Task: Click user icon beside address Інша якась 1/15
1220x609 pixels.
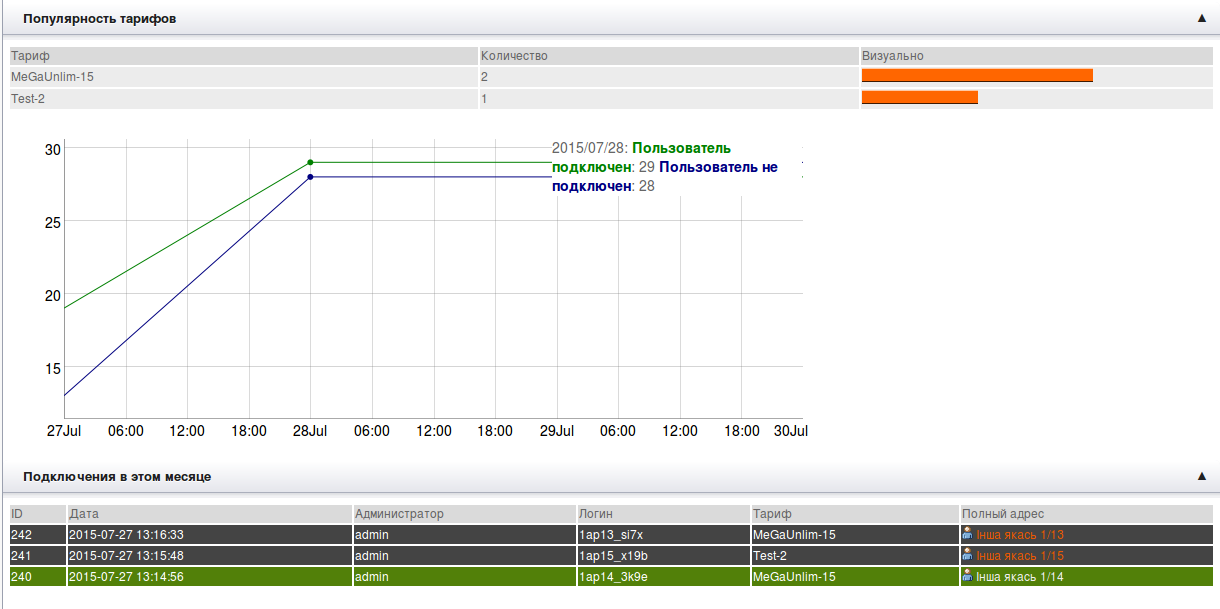Action: [967, 555]
